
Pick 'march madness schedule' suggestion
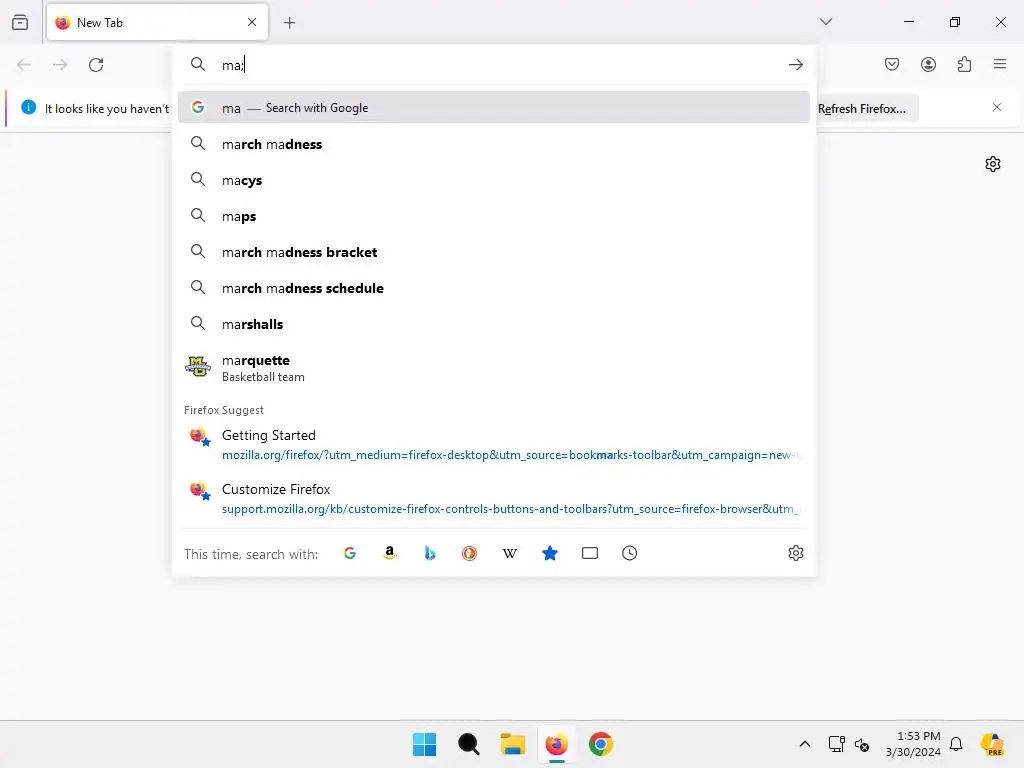[494, 288]
